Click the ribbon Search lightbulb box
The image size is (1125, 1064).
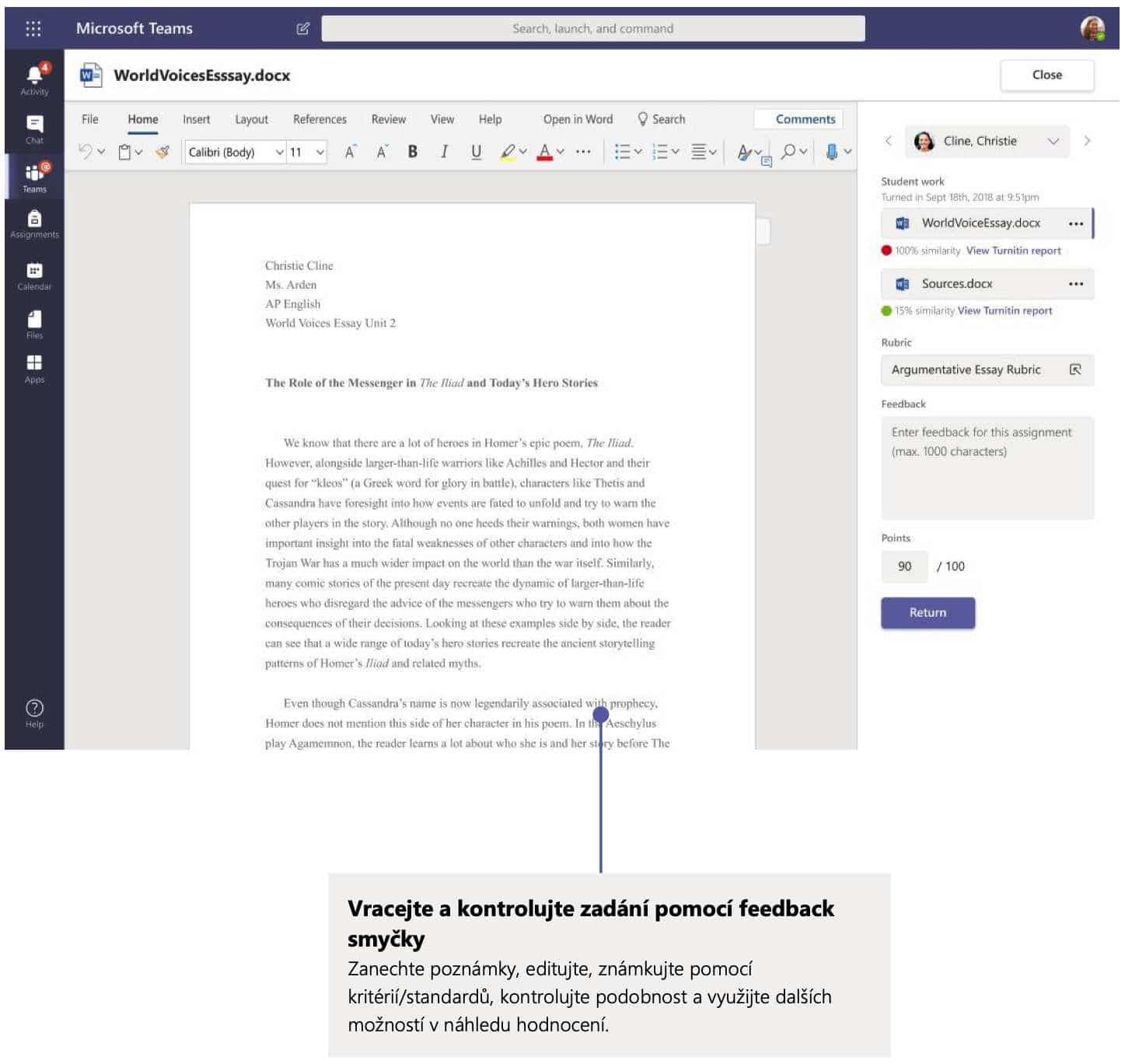[x=662, y=119]
